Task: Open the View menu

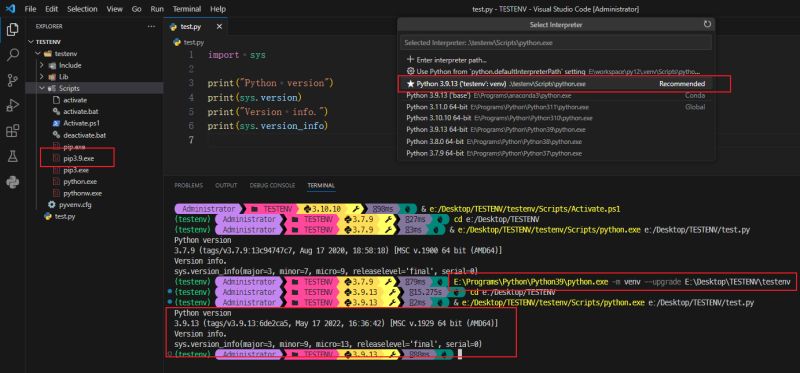Action: (115, 9)
